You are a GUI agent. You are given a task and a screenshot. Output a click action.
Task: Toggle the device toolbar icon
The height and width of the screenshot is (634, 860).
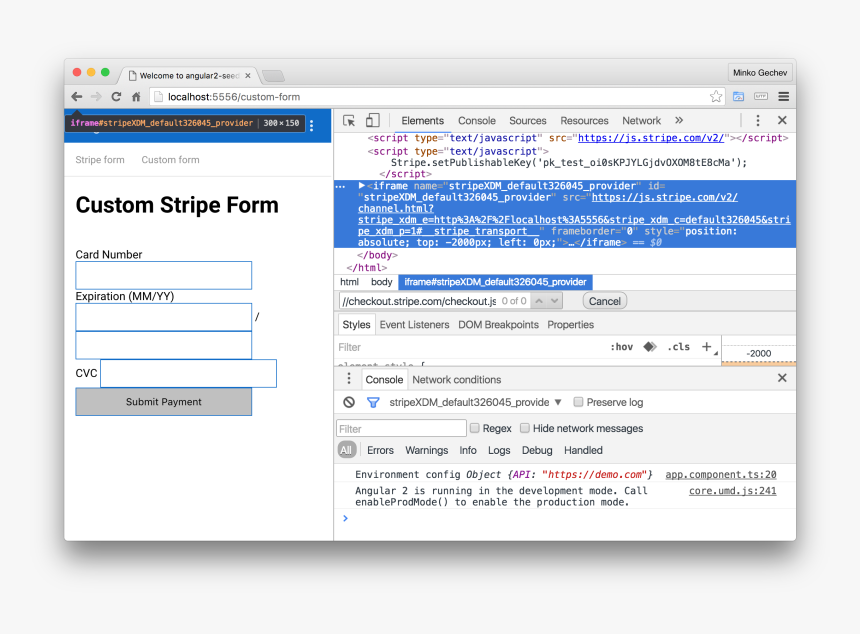[x=372, y=121]
